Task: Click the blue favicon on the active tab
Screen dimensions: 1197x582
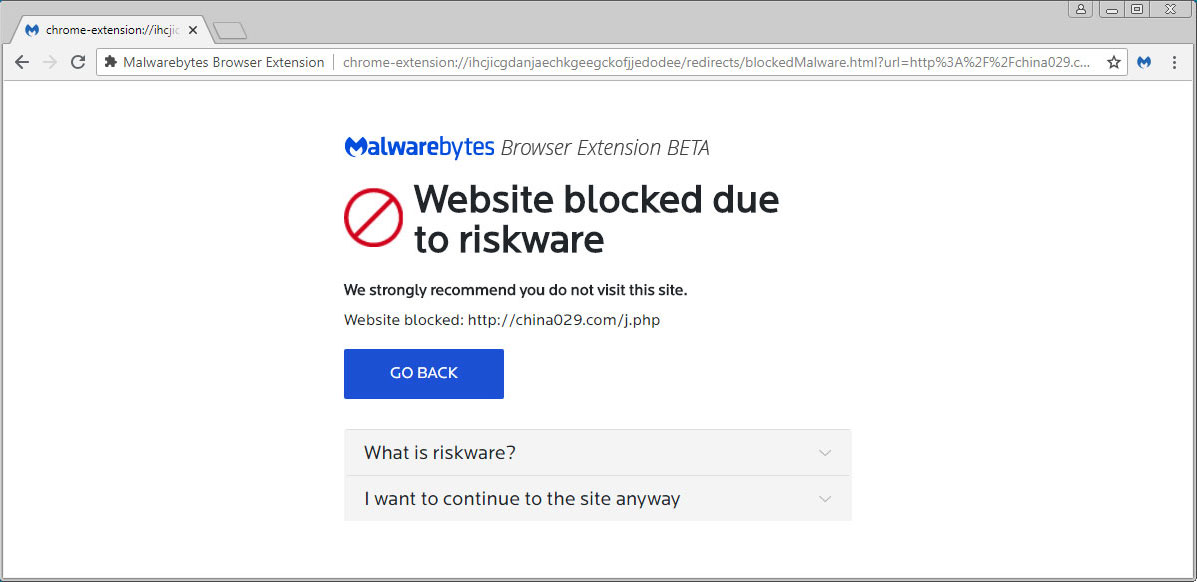Action: pyautogui.click(x=31, y=30)
